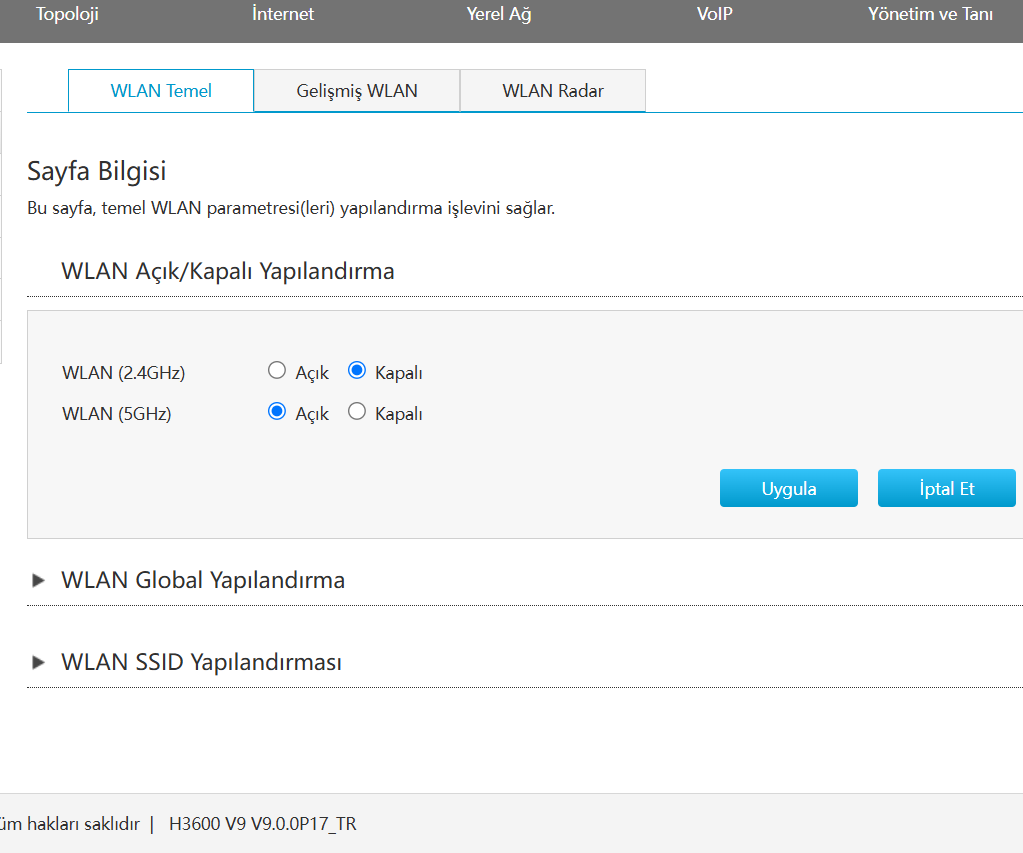Select the VoIP menu item

point(715,14)
